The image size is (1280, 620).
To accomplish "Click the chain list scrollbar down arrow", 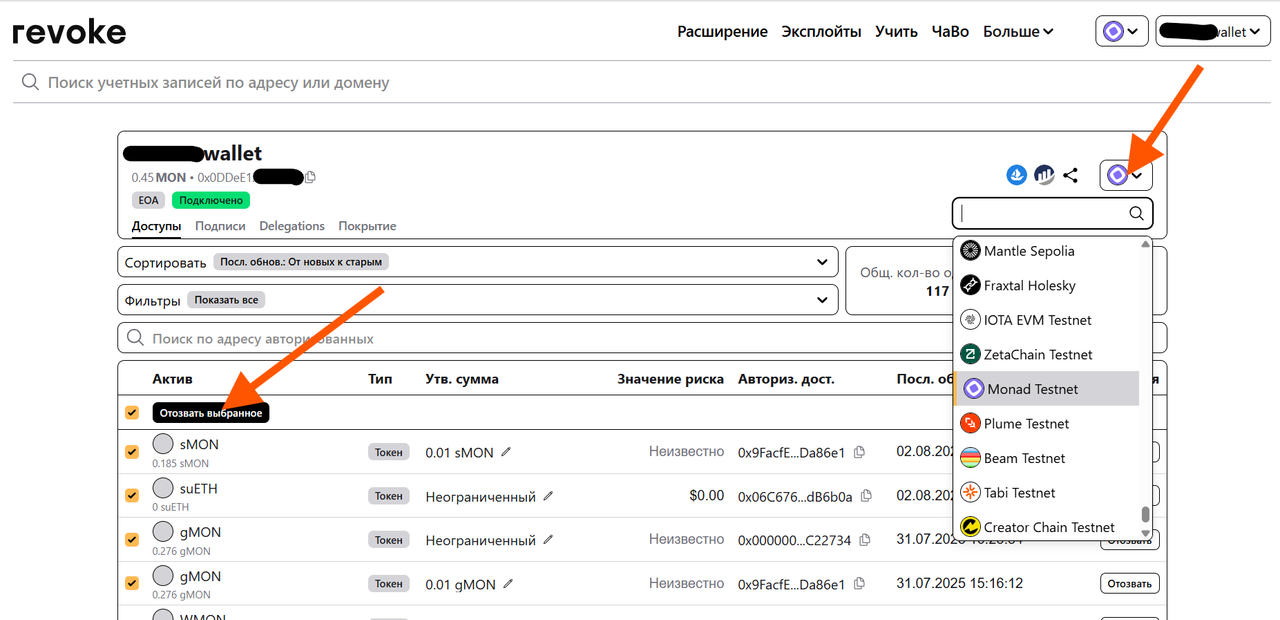I will [x=1146, y=533].
